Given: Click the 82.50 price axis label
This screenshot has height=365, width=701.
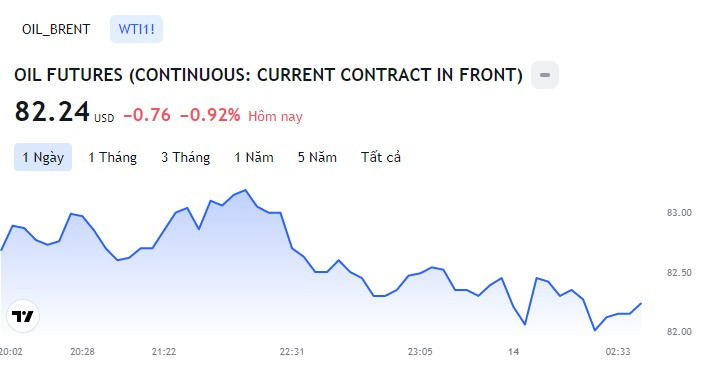Looking at the screenshot, I should pos(679,272).
